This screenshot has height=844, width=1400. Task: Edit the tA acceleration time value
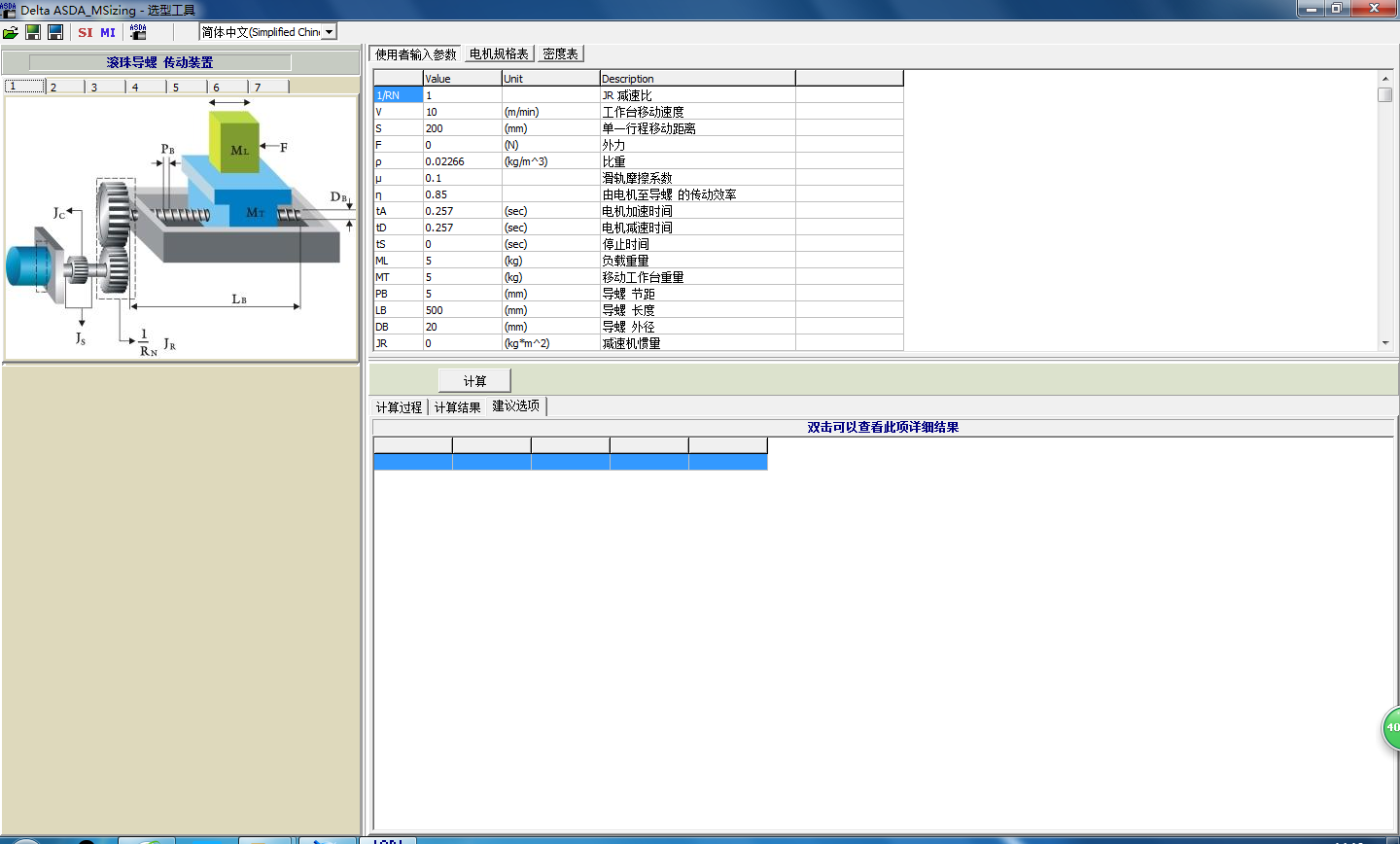(463, 211)
